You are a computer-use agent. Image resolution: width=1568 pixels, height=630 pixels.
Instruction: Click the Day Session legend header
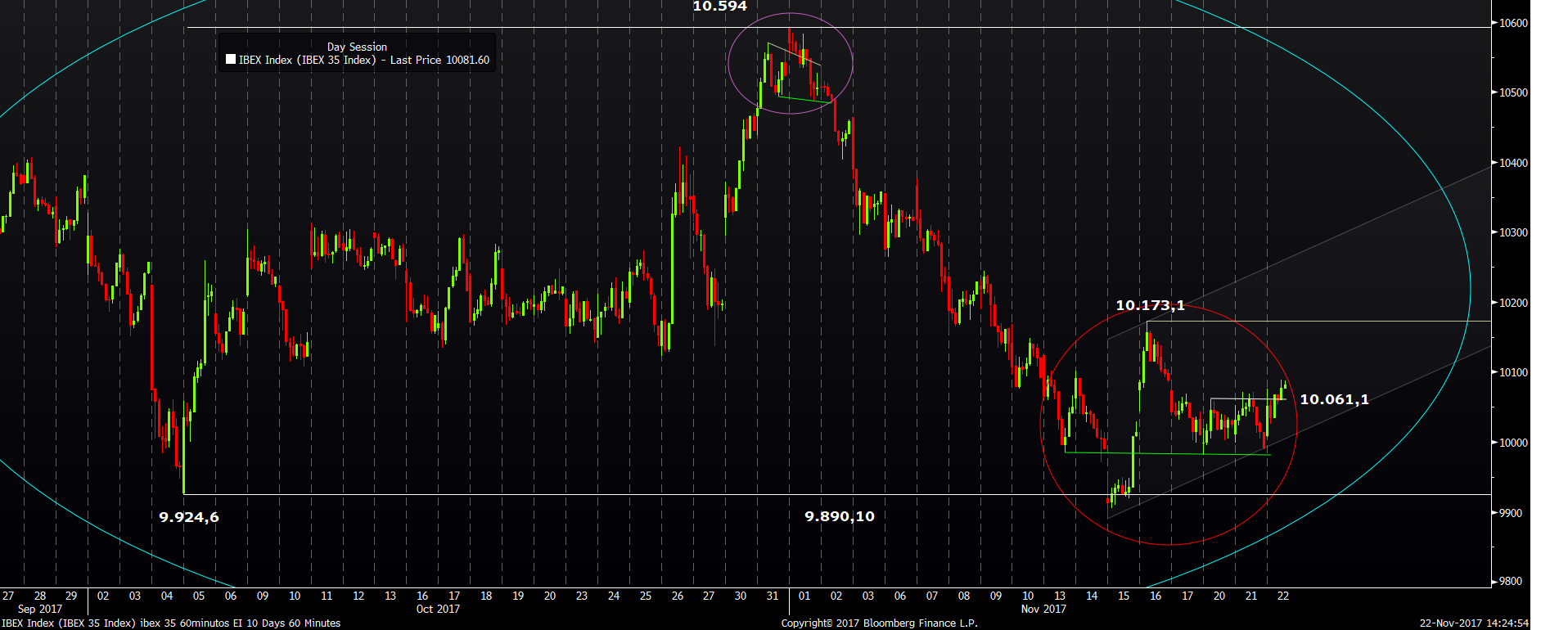tap(357, 47)
